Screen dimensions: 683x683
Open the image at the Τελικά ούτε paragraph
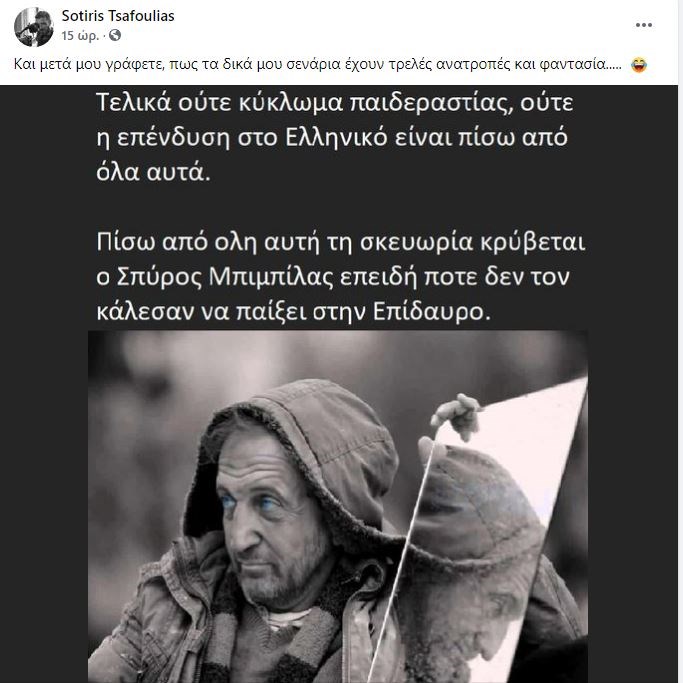point(335,138)
